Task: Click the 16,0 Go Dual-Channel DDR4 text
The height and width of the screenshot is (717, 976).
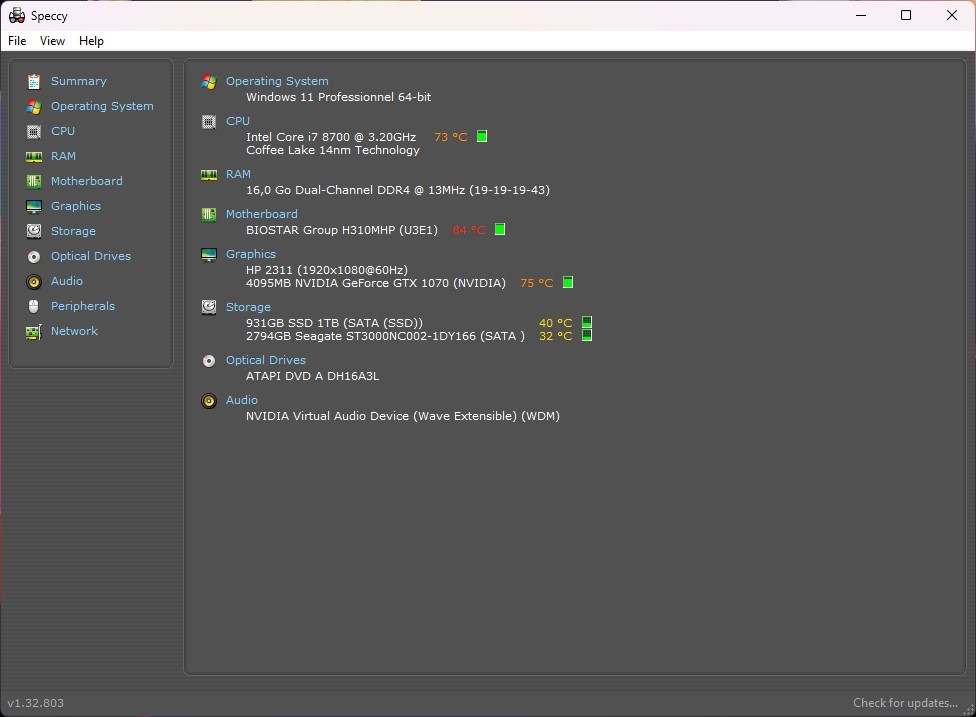Action: point(398,190)
